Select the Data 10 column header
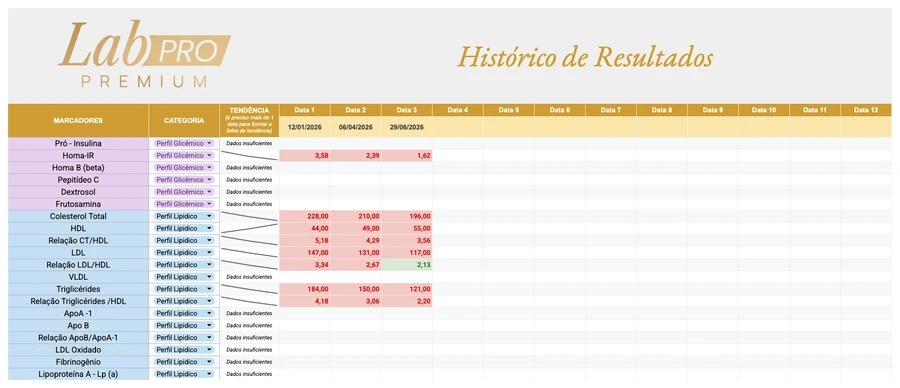 click(764, 110)
